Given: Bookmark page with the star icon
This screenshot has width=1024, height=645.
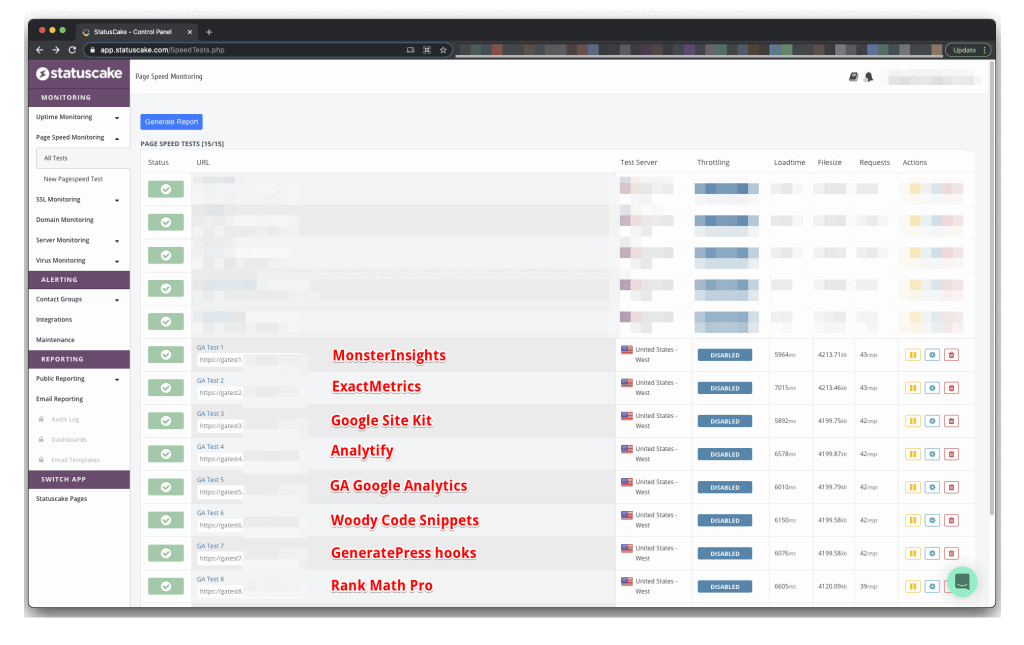Looking at the screenshot, I should (x=443, y=50).
